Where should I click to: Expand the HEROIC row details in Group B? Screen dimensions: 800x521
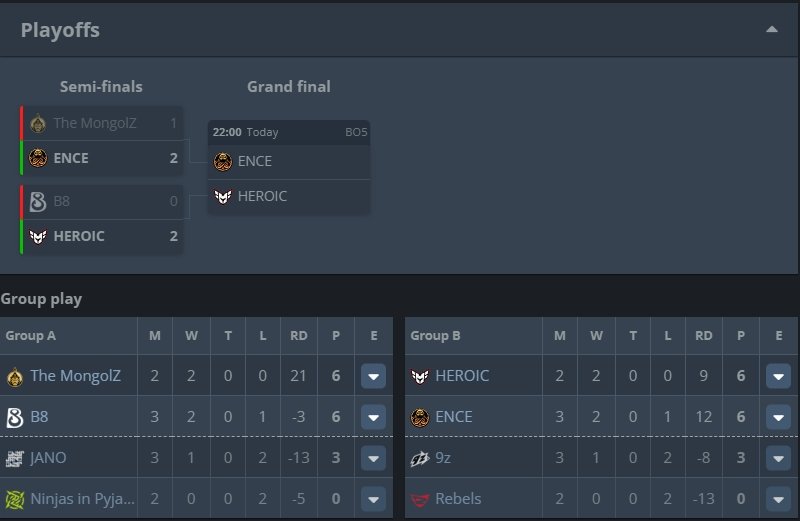click(778, 376)
